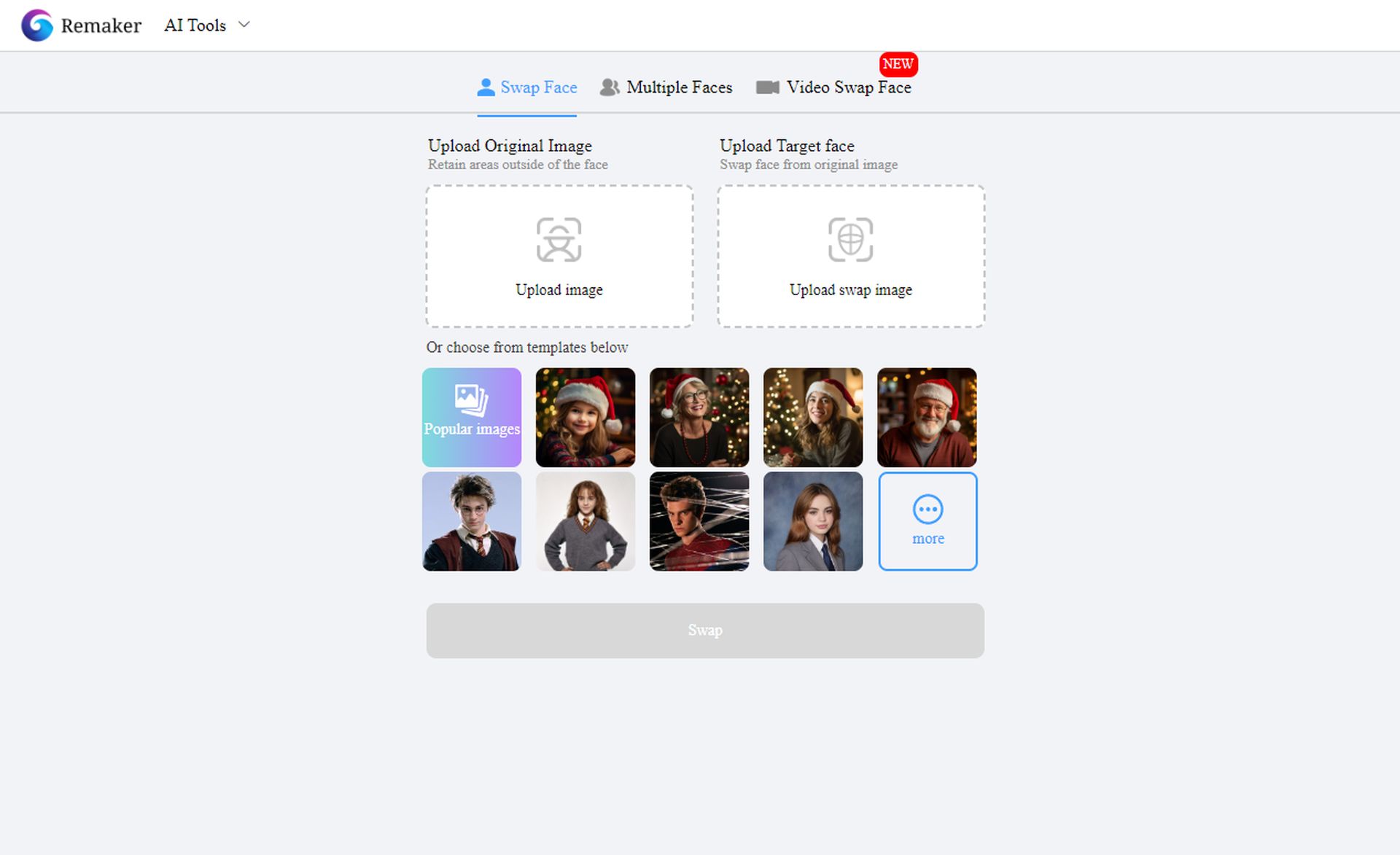Expand the more templates option

pyautogui.click(x=927, y=521)
